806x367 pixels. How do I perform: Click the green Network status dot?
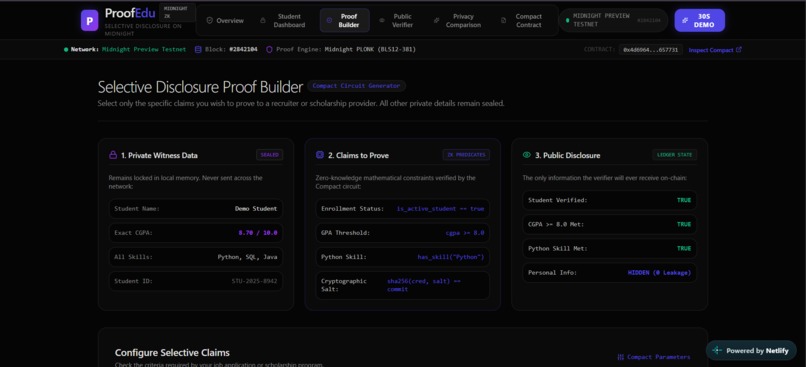[x=66, y=50]
